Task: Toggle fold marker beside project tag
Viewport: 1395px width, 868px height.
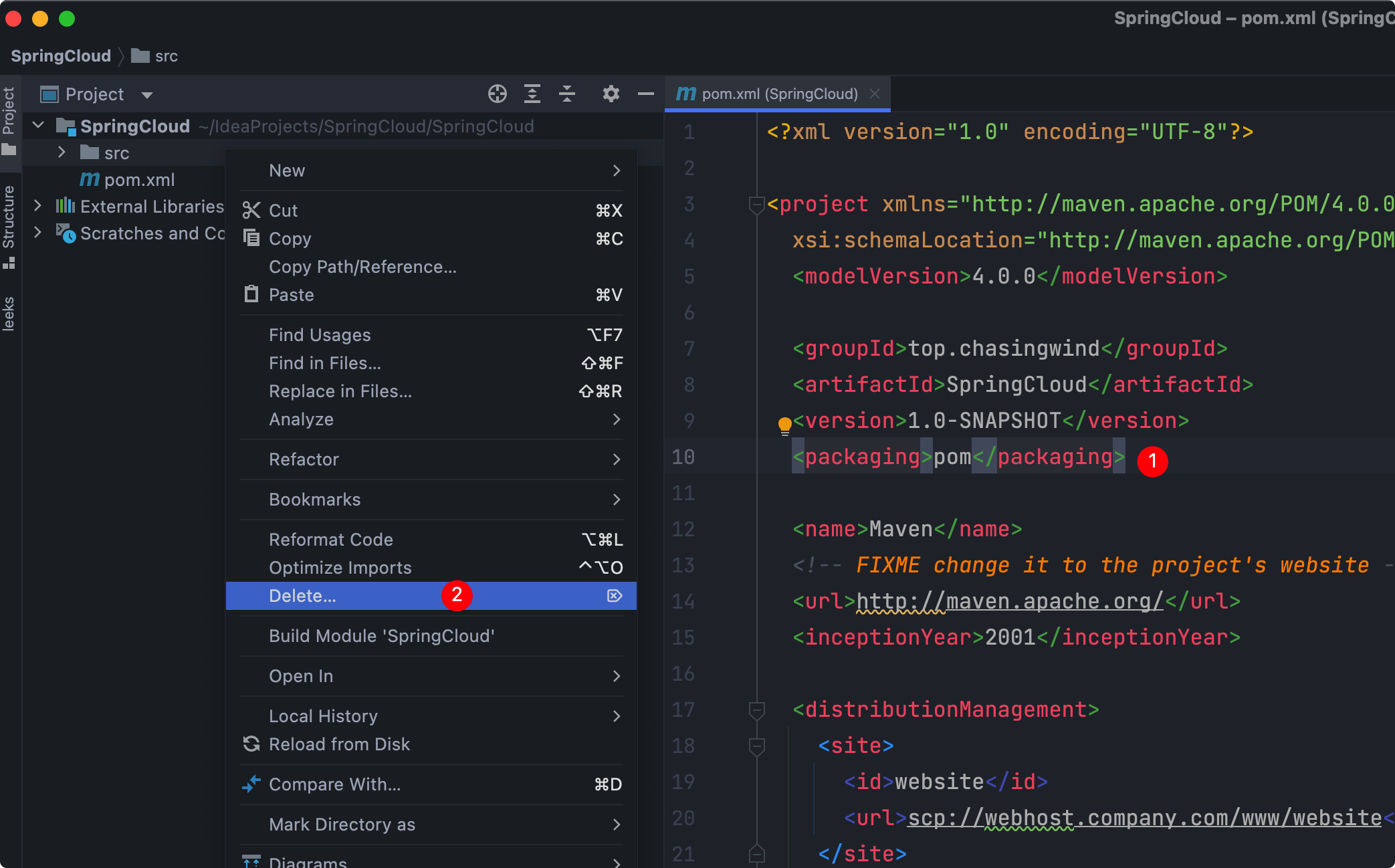Action: 756,205
